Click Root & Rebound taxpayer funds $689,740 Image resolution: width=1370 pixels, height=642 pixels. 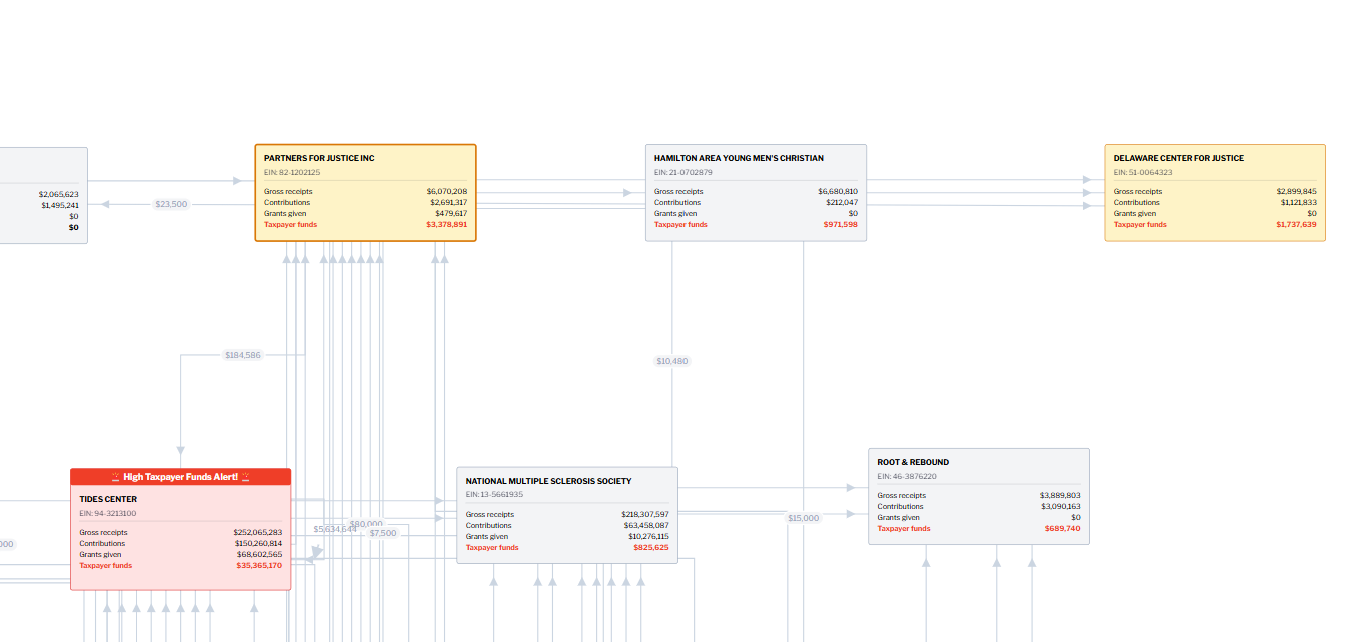pyautogui.click(x=1063, y=528)
